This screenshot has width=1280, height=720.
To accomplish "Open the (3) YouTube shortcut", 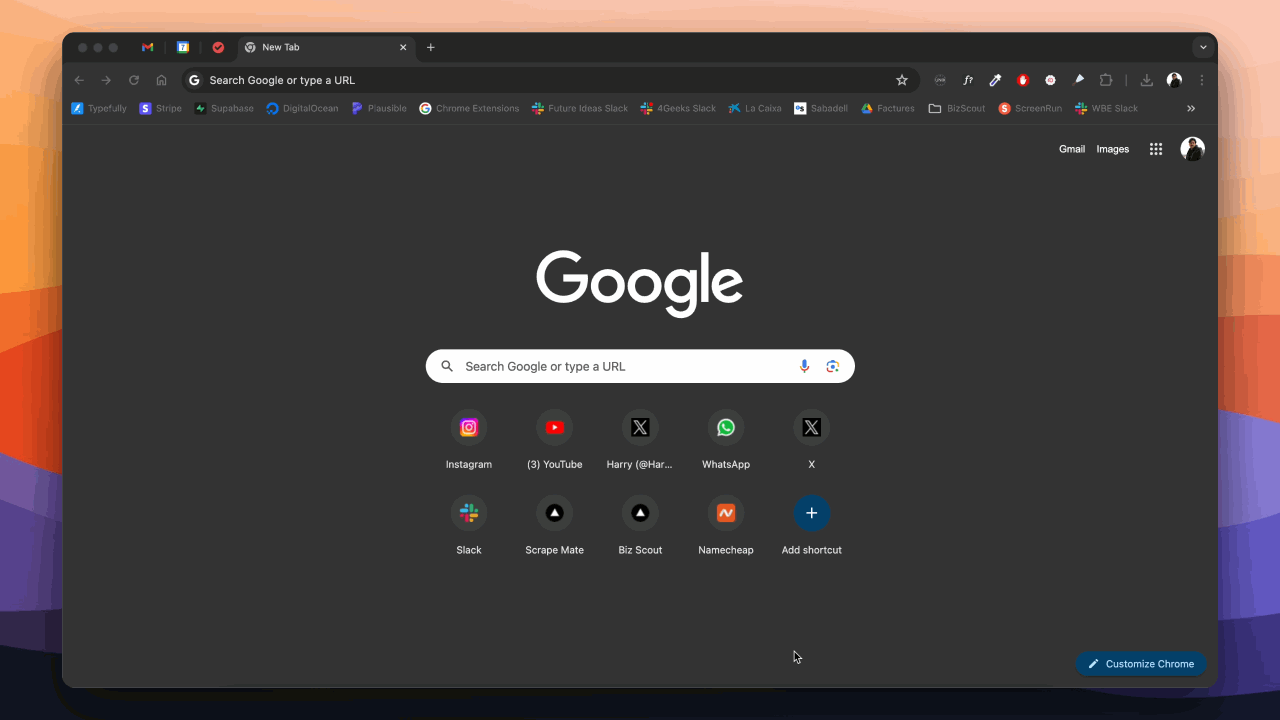I will 555,440.
